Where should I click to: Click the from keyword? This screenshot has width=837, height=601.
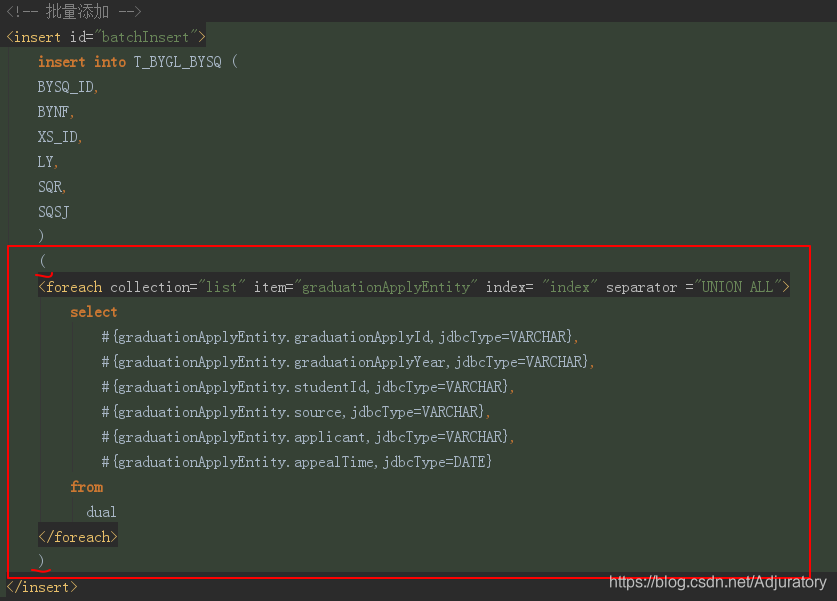click(86, 487)
